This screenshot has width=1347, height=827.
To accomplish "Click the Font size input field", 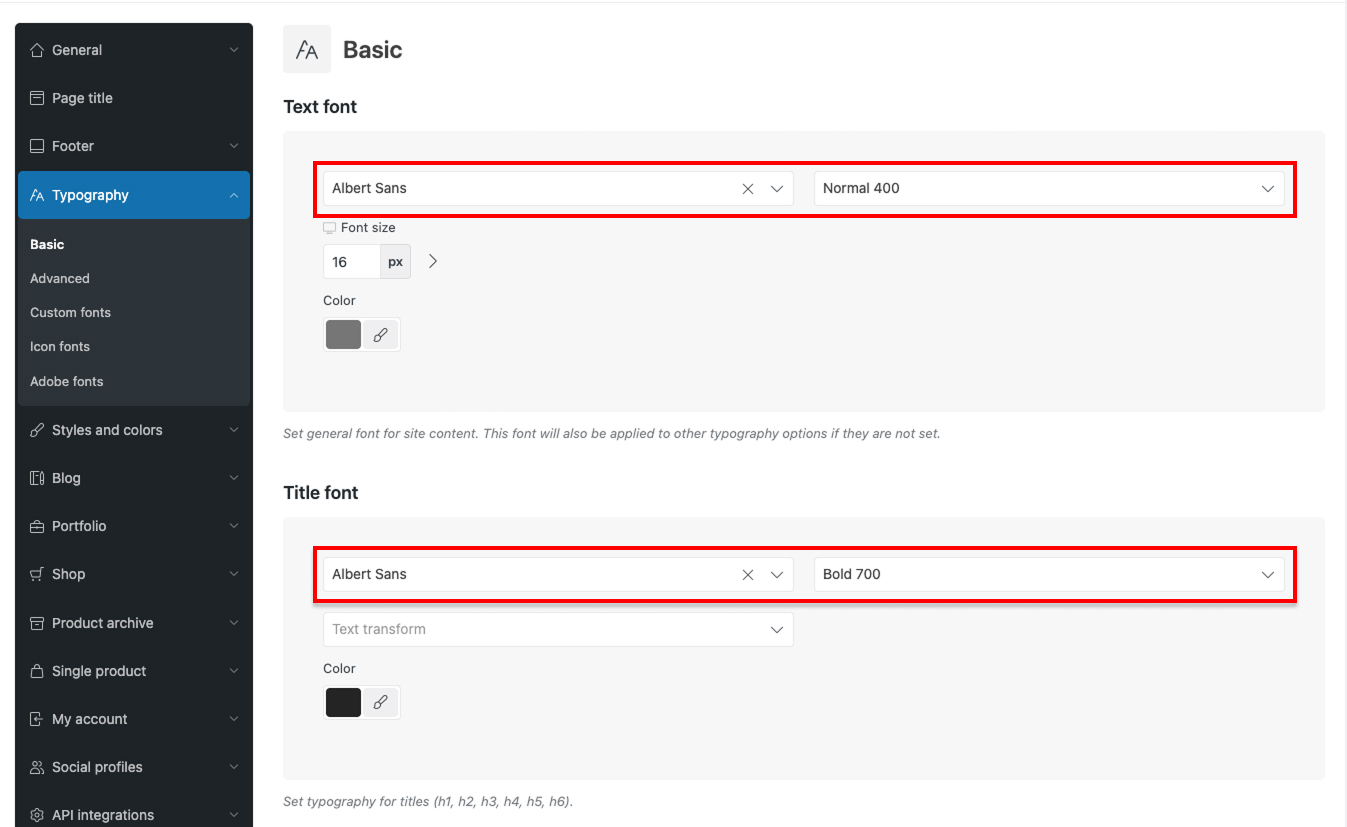I will point(351,262).
